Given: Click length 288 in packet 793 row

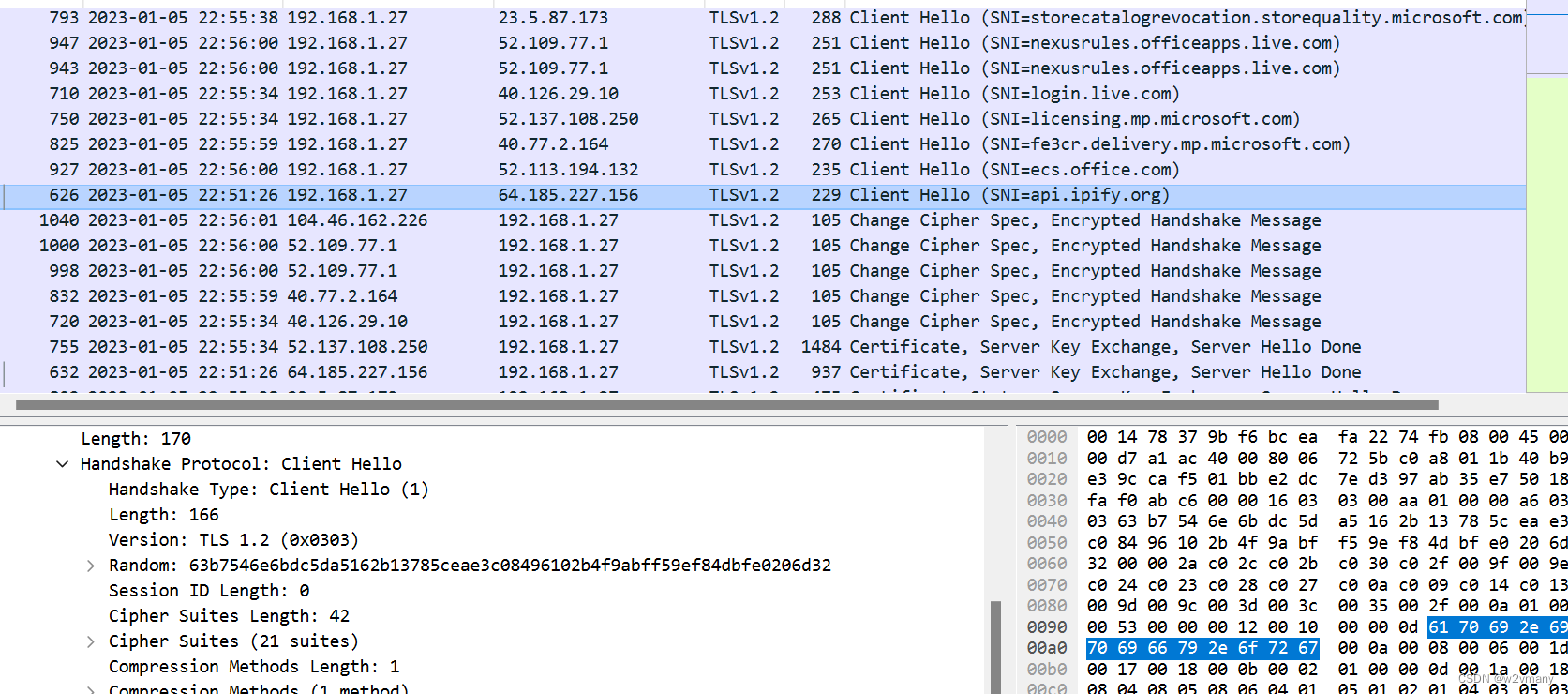Looking at the screenshot, I should (x=826, y=18).
